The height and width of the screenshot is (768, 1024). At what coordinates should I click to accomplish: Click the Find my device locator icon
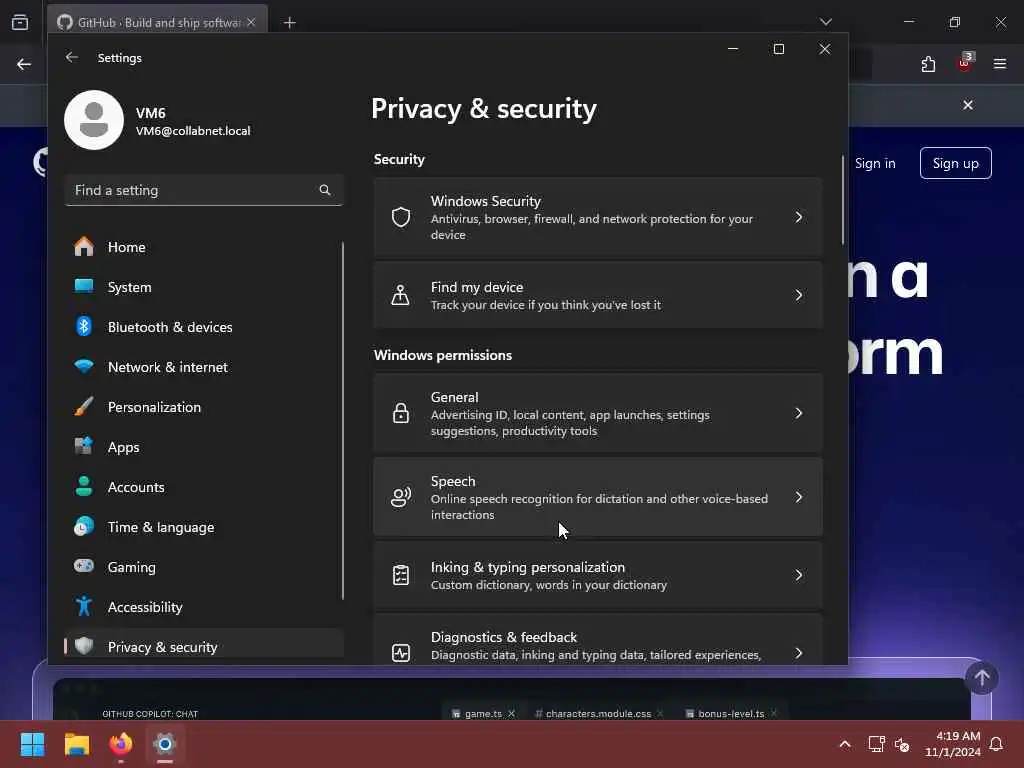click(400, 295)
